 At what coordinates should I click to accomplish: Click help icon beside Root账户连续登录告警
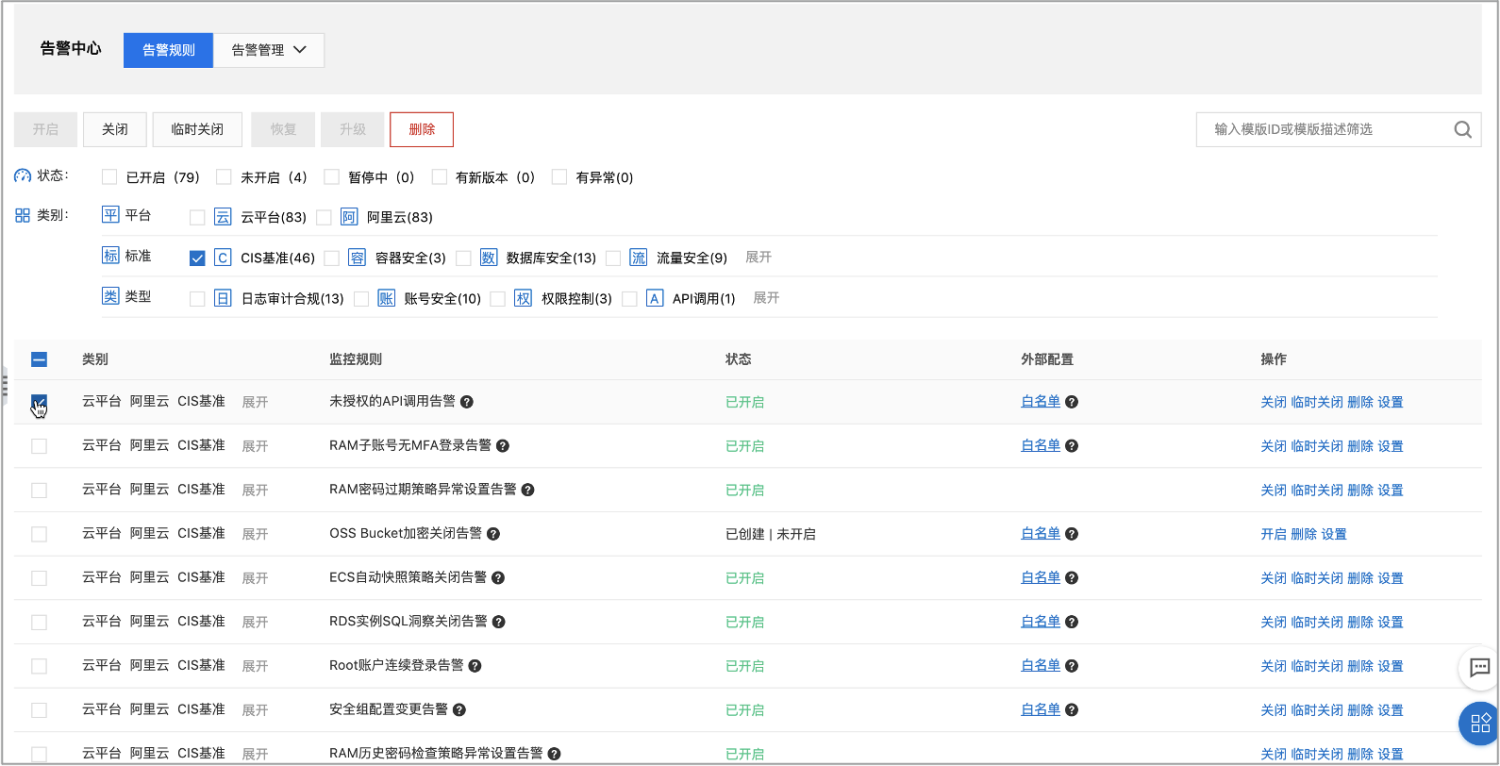(x=475, y=666)
